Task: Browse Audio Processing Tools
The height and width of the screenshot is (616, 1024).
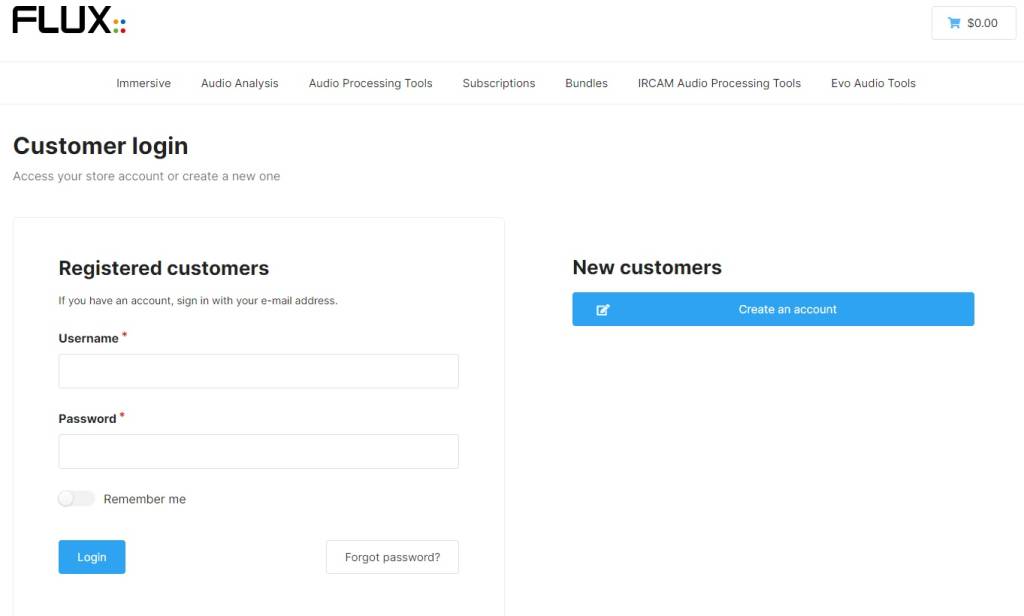Action: point(370,83)
